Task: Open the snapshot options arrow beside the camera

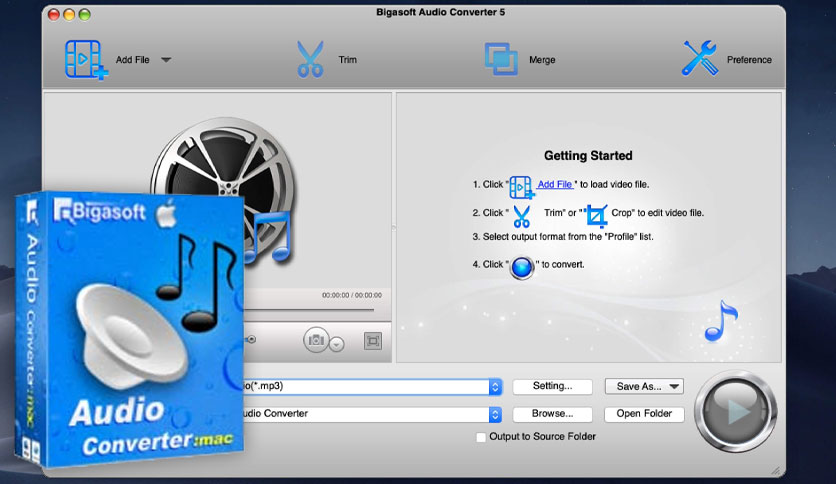Action: 336,344
